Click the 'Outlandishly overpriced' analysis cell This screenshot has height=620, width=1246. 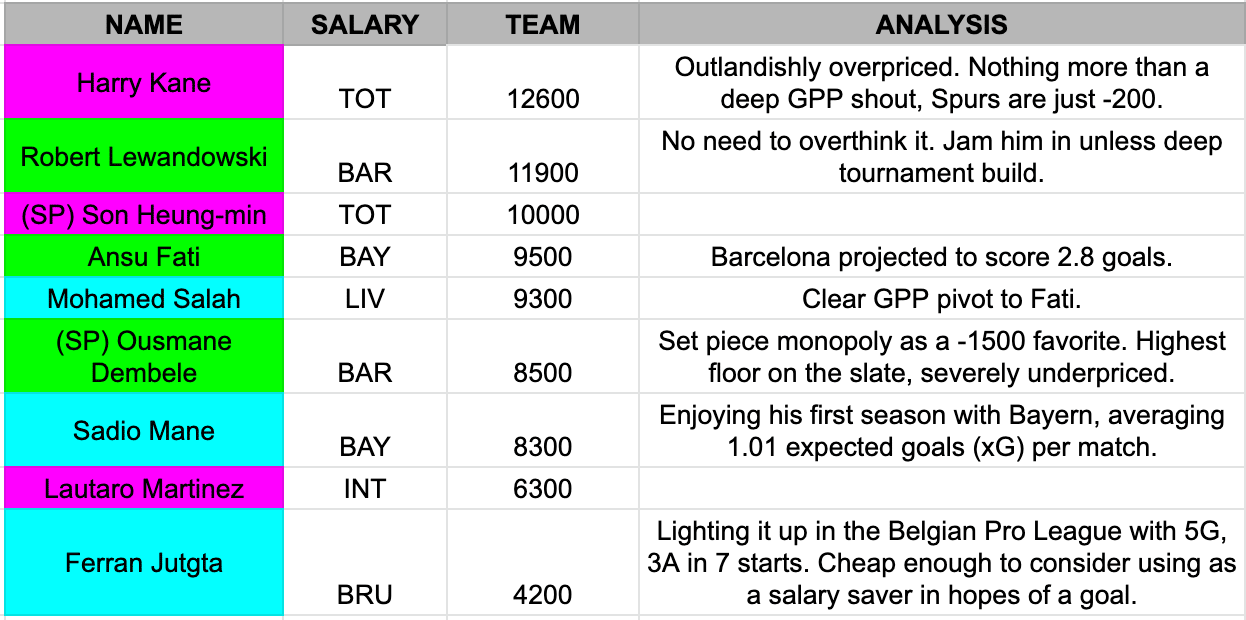click(942, 82)
